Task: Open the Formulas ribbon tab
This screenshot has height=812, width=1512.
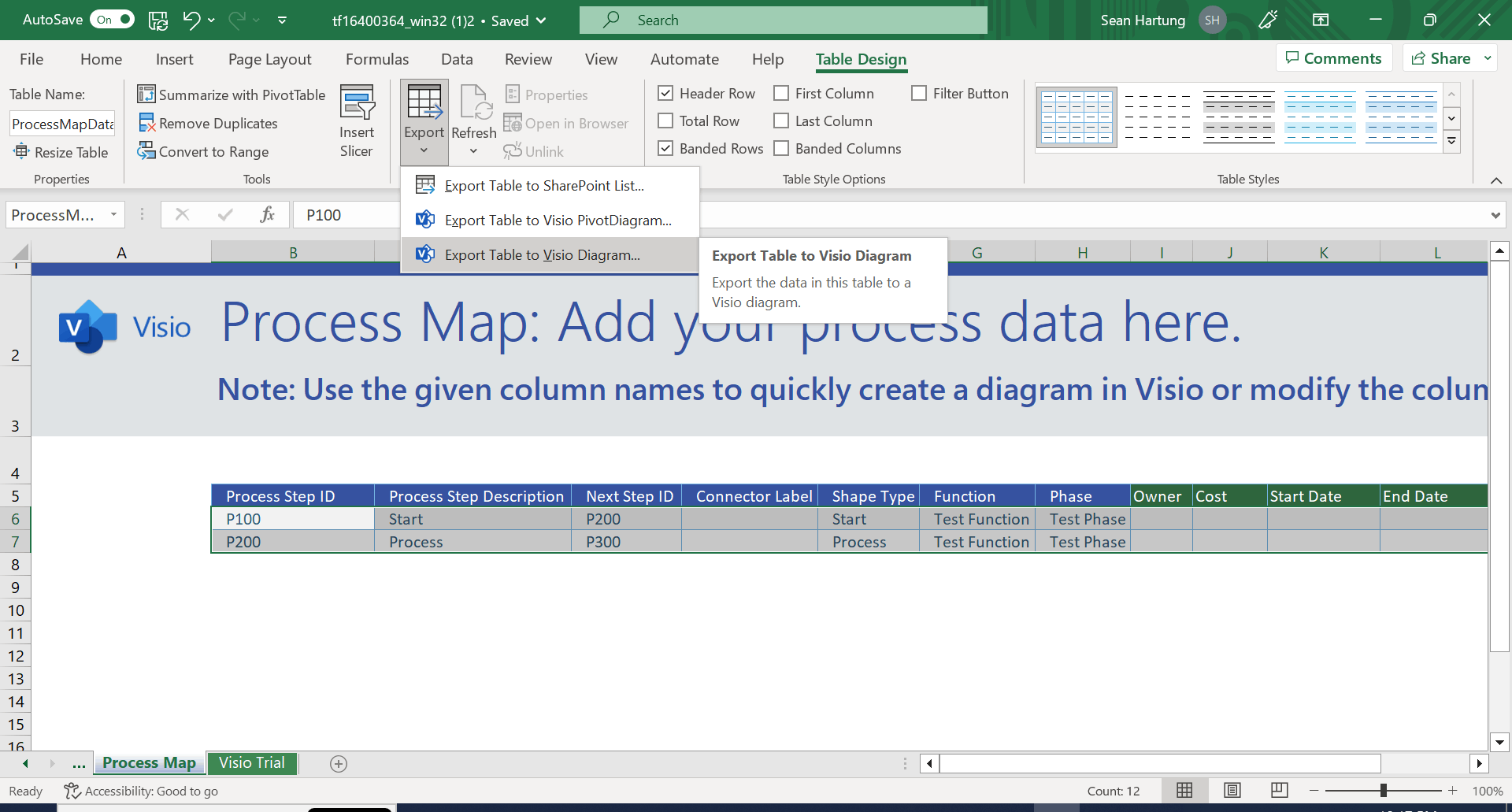Action: [377, 59]
